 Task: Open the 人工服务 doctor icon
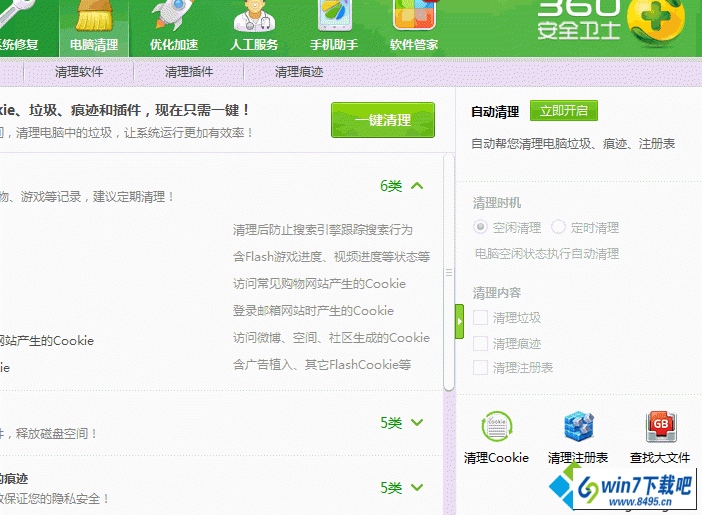coord(254,16)
